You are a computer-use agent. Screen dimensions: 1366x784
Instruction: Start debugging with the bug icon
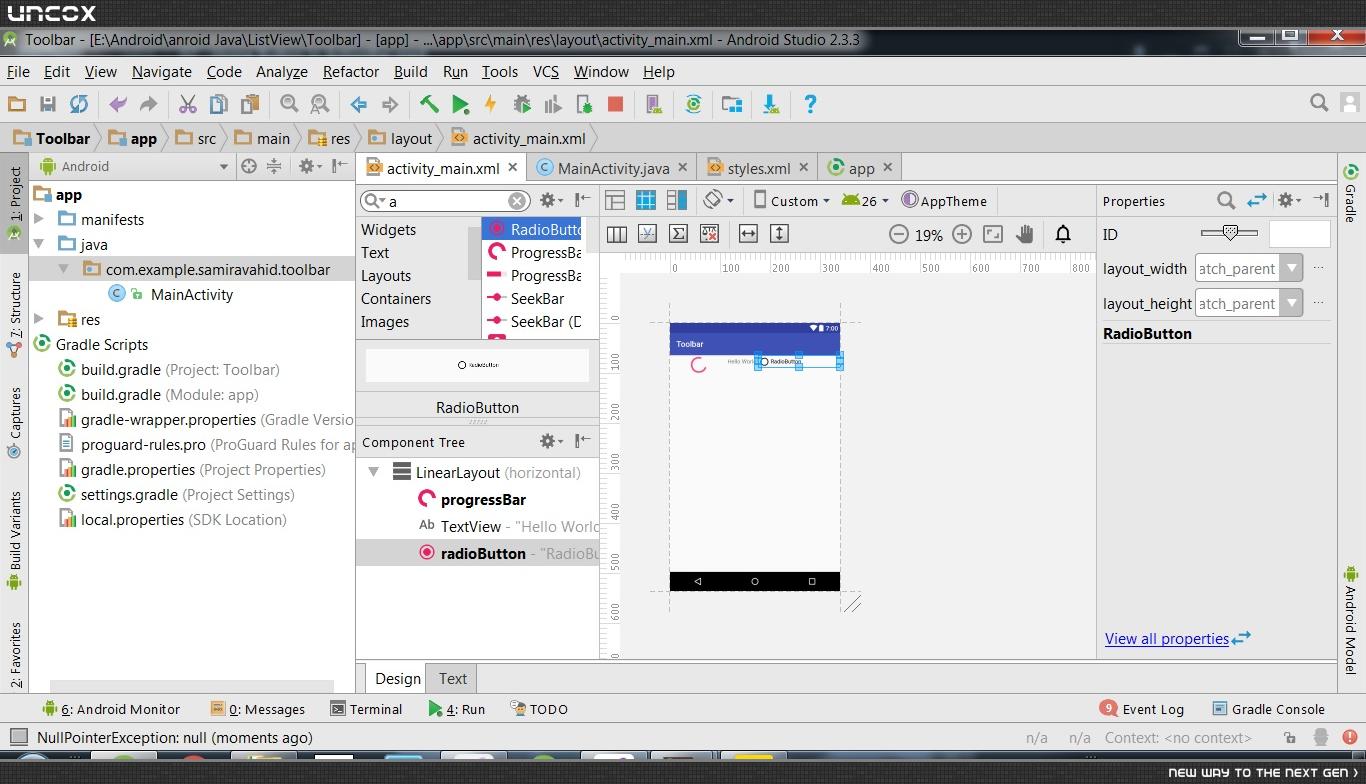coord(522,104)
